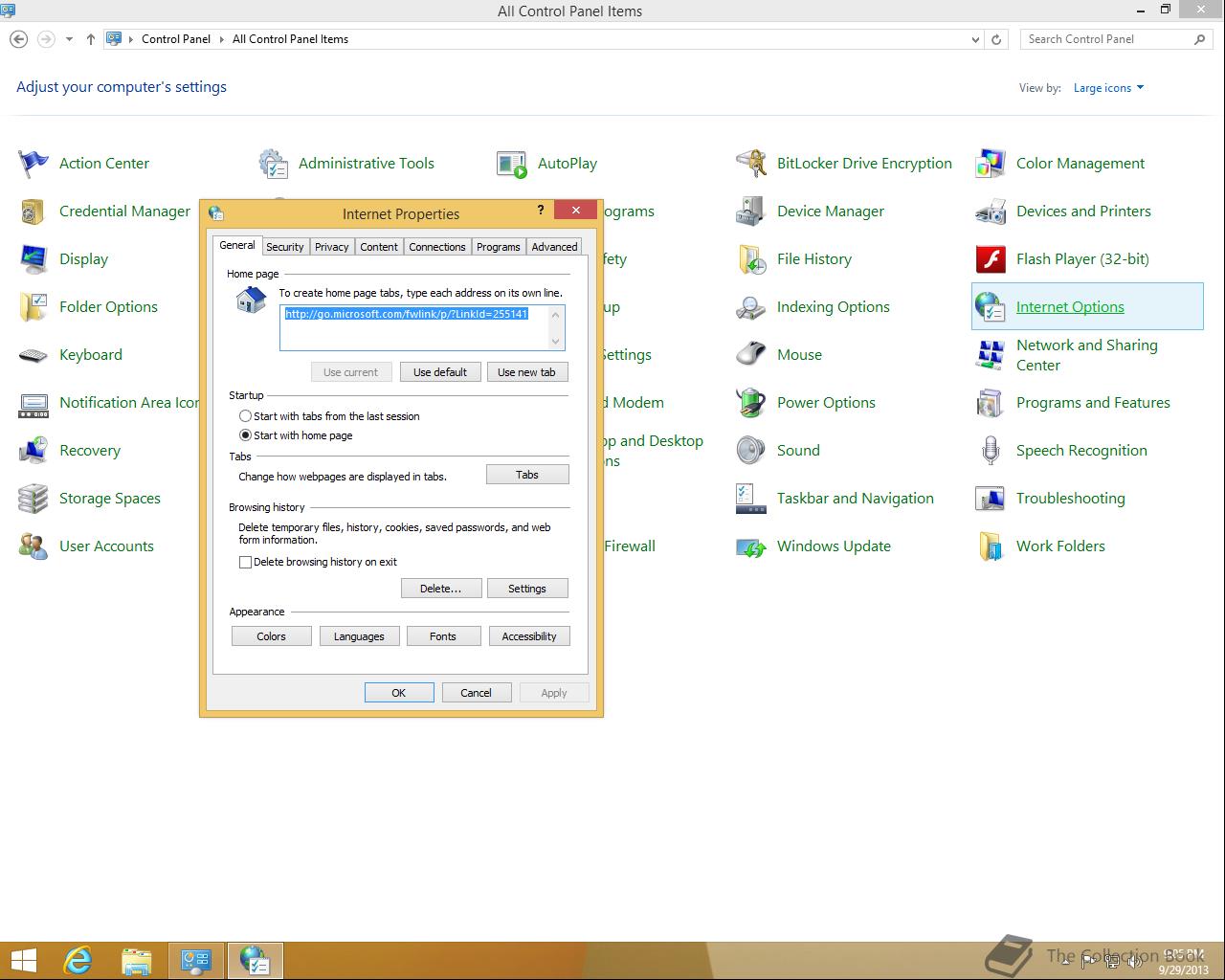This screenshot has width=1225, height=980.
Task: Confirm Internet Properties with OK
Action: (x=399, y=693)
